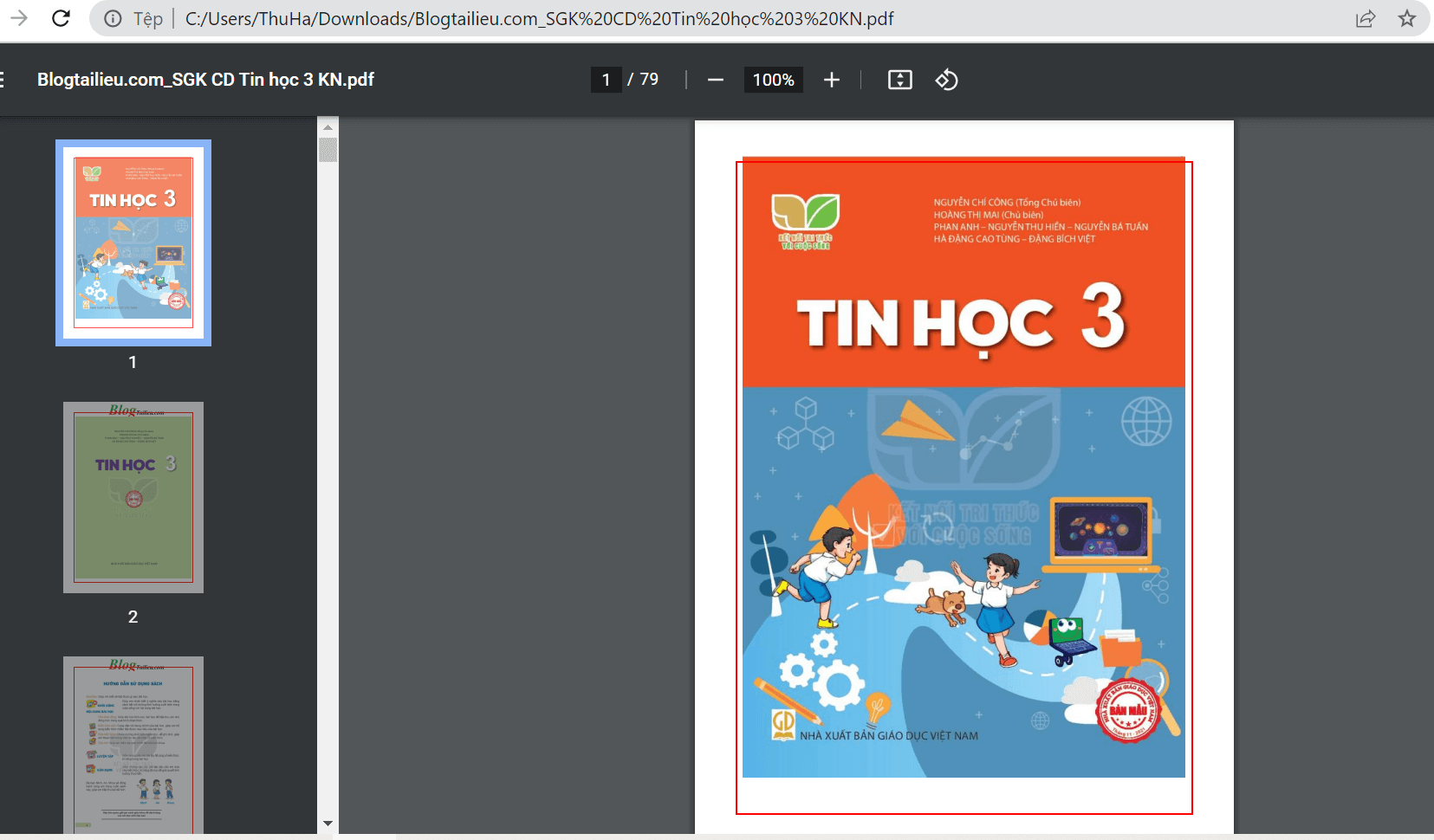Viewport: 1434px width, 840px height.
Task: Reload the page with the refresh icon
Action: (61, 18)
